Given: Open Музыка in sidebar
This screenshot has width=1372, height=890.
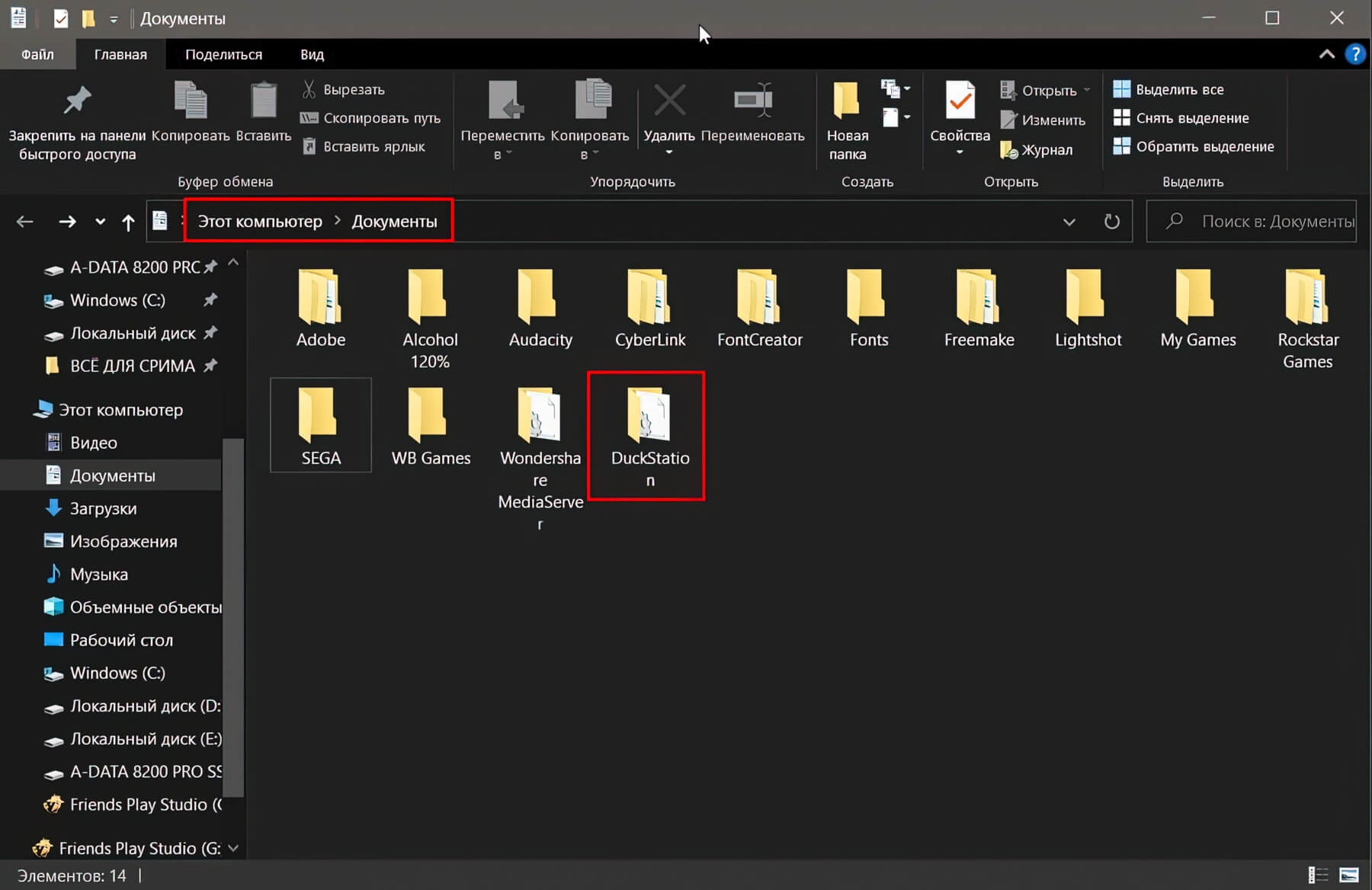Looking at the screenshot, I should 98,575.
